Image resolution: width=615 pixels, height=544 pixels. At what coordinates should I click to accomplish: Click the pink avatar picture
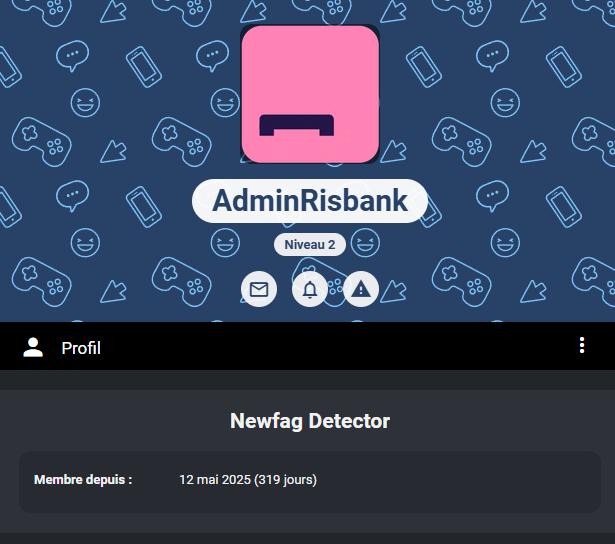point(310,70)
